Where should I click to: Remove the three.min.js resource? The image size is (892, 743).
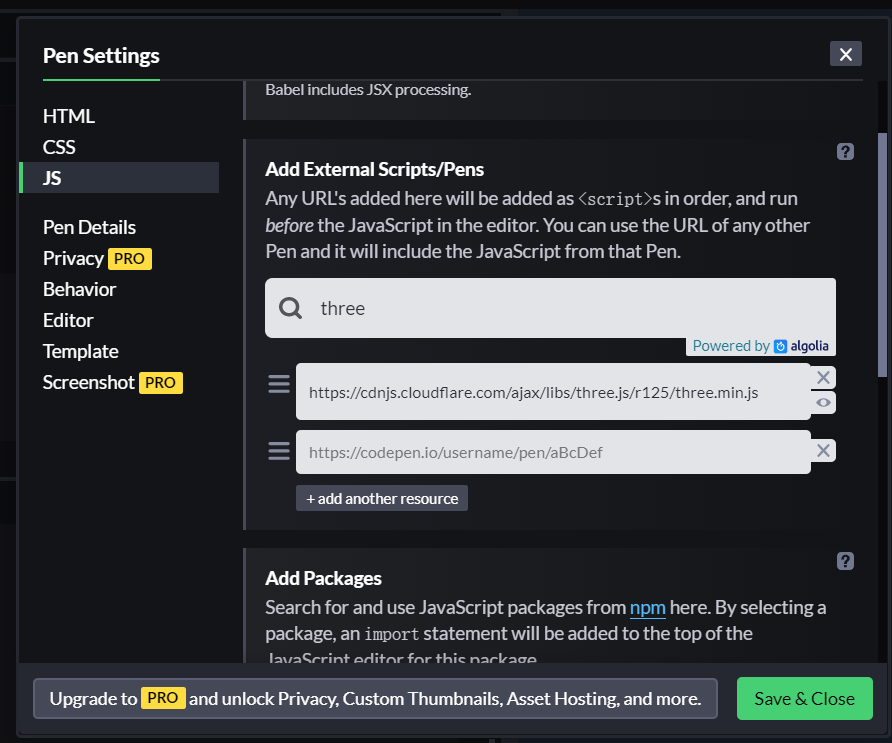click(x=823, y=377)
